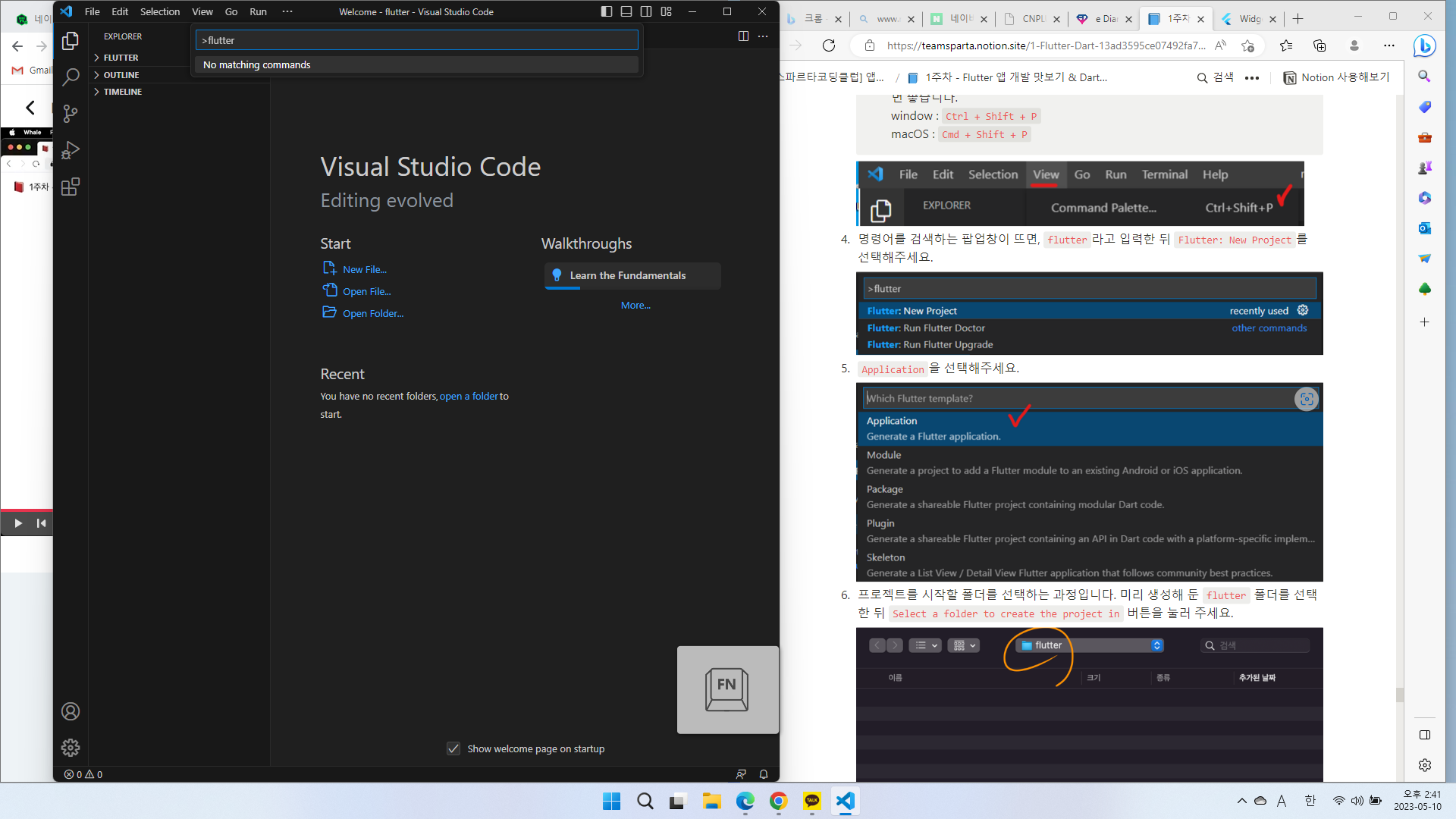Viewport: 1456px width, 819px height.
Task: Click the Edge address bar URL
Action: click(1046, 45)
